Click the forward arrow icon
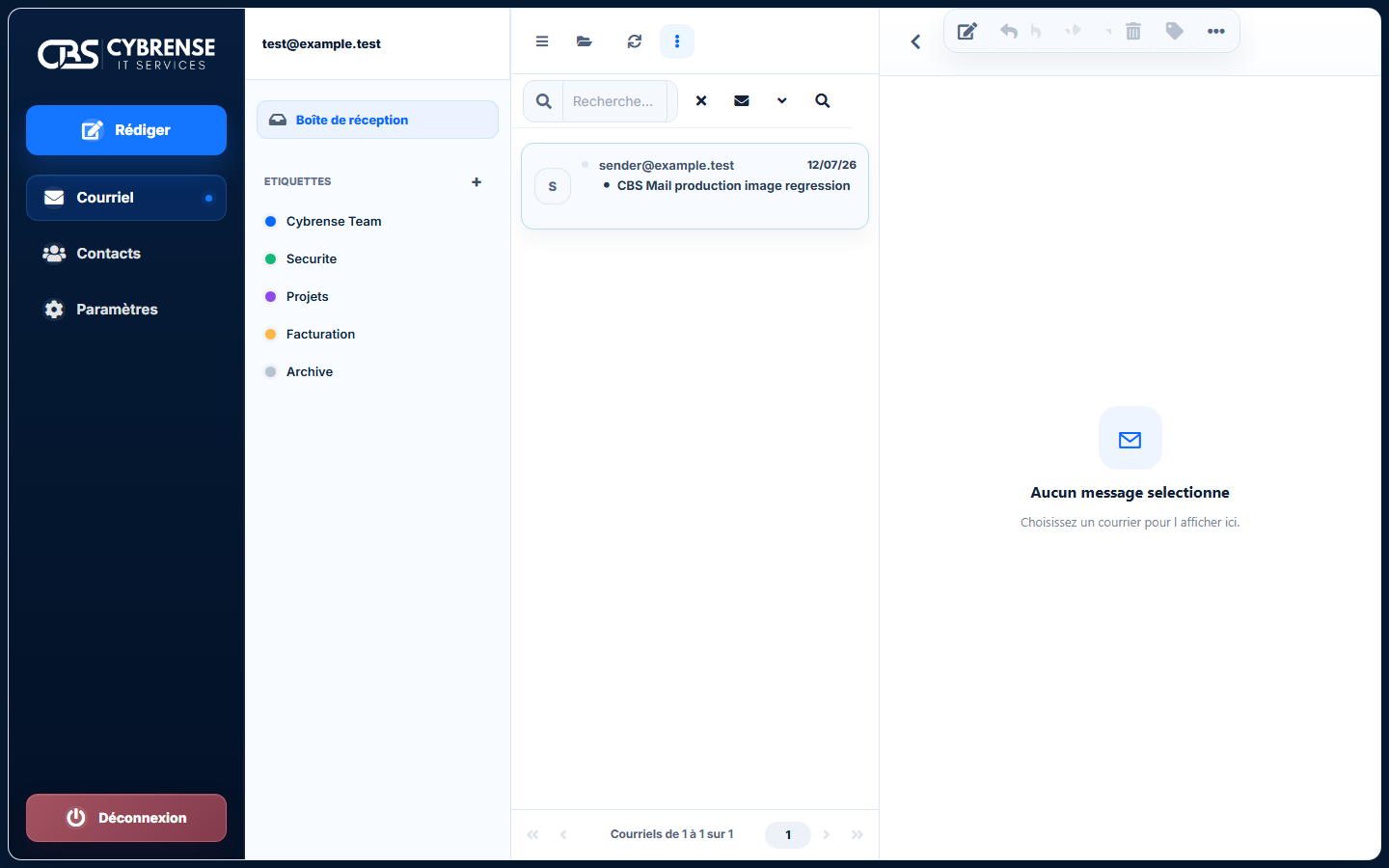This screenshot has width=1389, height=868. [1073, 31]
